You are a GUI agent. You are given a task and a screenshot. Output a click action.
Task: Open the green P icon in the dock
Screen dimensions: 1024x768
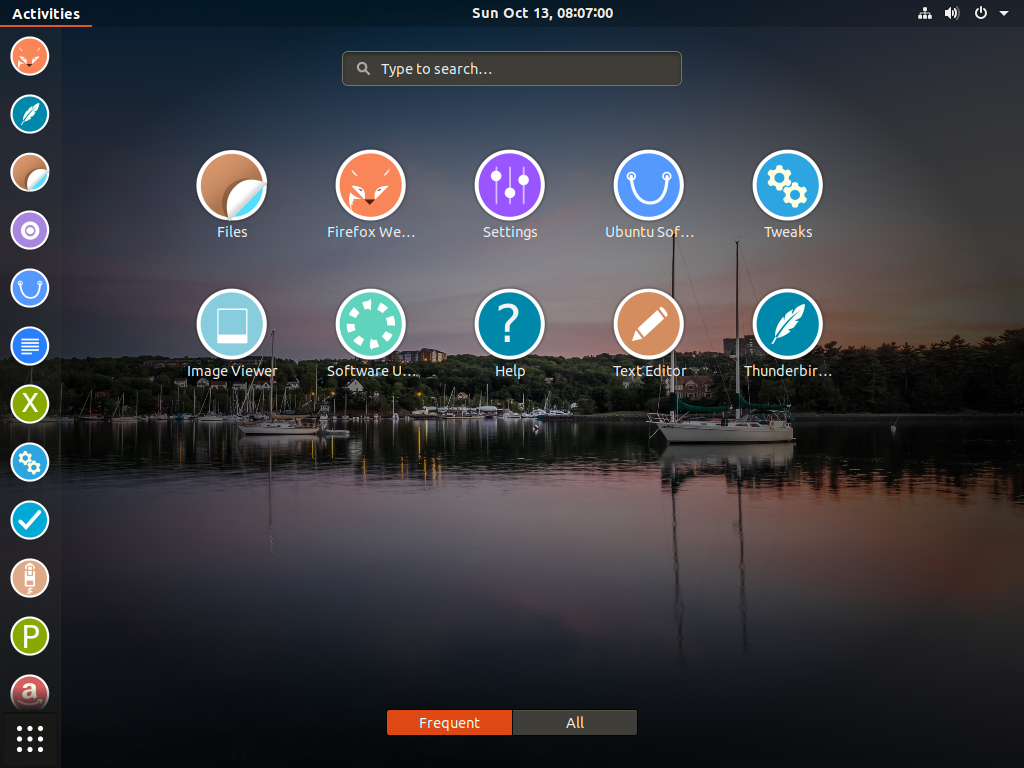(x=29, y=636)
